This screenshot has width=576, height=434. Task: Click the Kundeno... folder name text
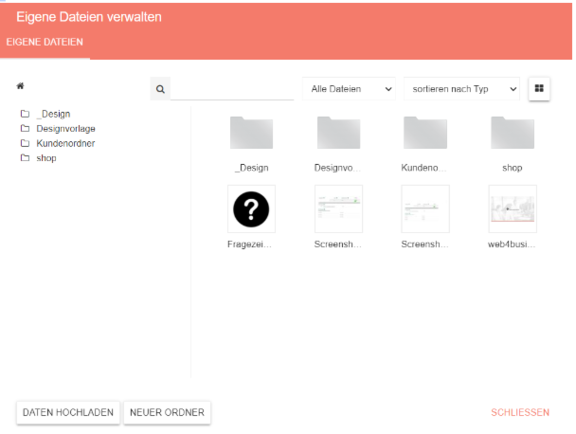[x=424, y=168]
